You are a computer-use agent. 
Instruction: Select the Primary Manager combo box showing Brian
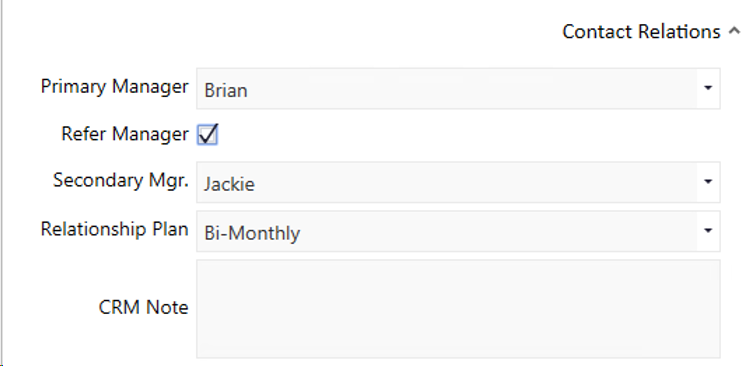pos(458,88)
